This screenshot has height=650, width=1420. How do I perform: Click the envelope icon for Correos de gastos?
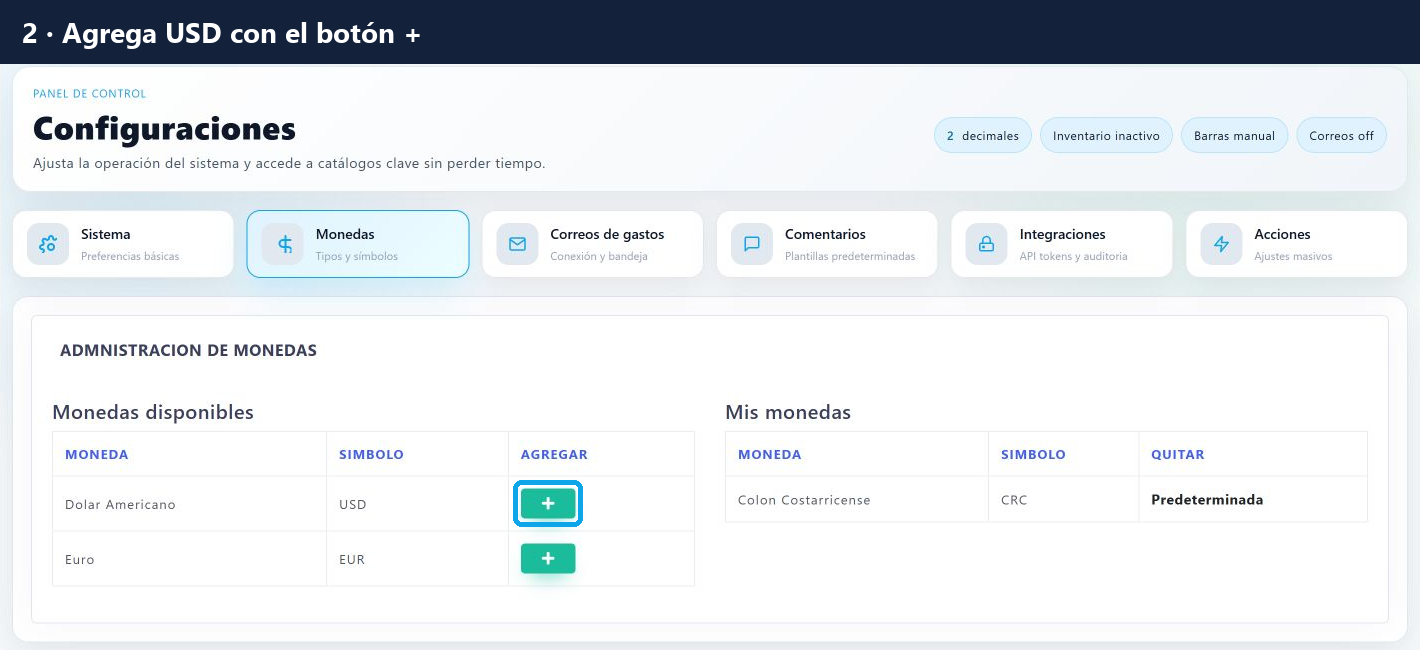517,244
